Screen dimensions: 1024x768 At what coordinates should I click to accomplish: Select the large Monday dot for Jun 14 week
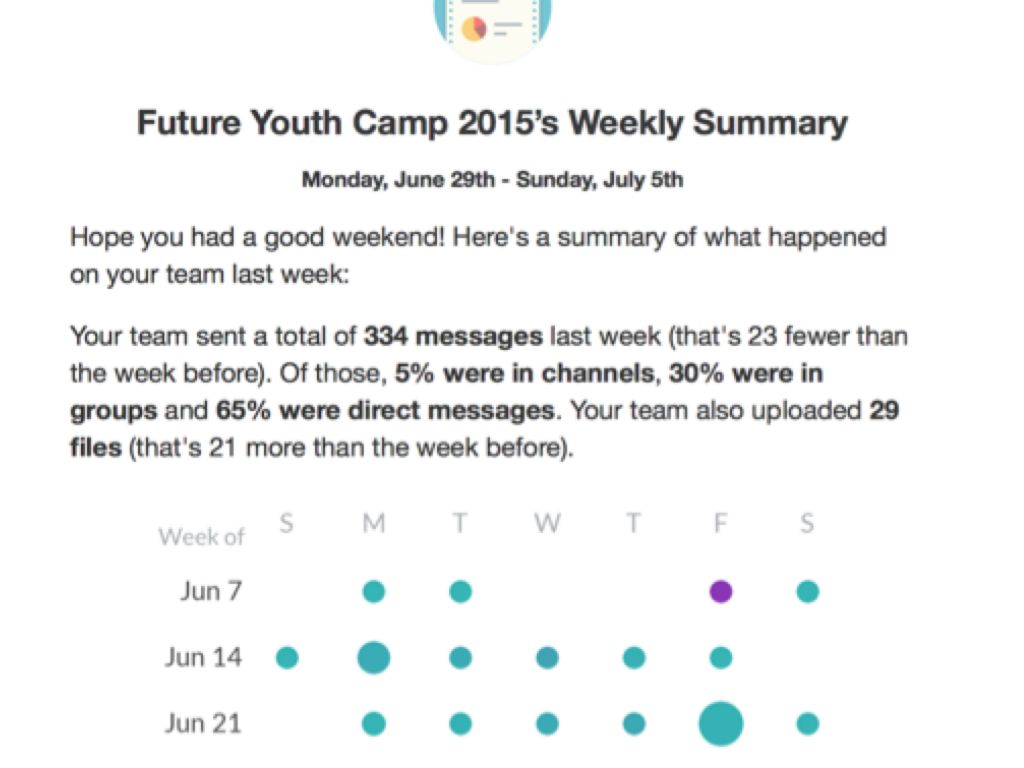374,658
